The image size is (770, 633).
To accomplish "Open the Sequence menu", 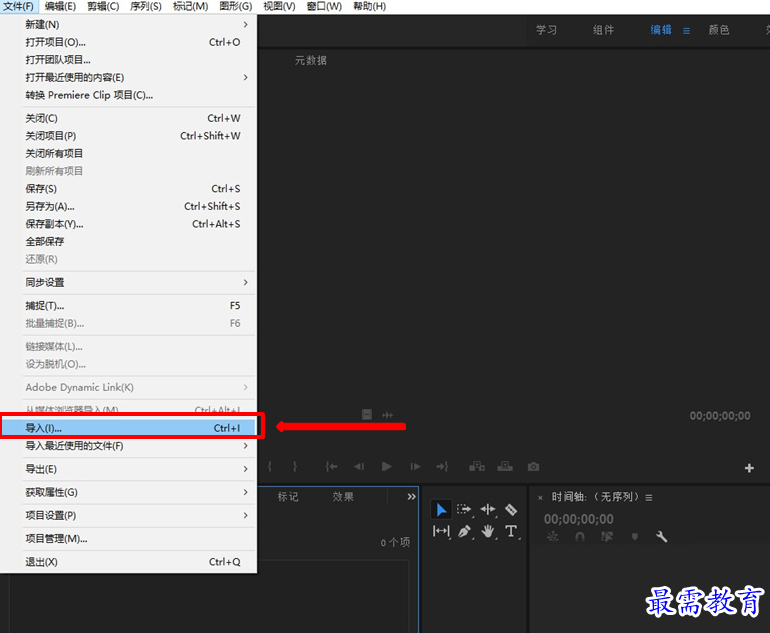I will click(x=146, y=6).
